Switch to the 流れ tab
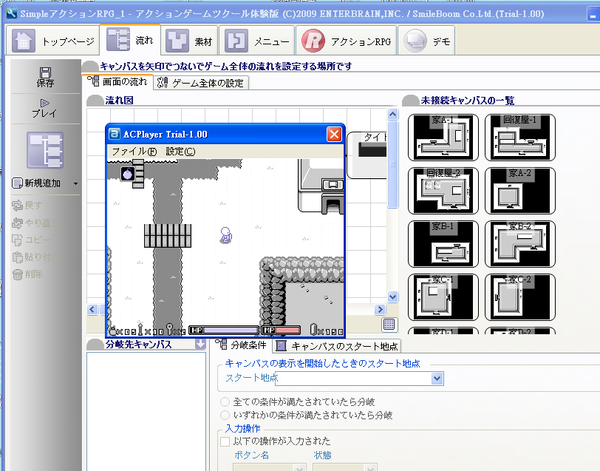This screenshot has height=471, width=600. coord(130,40)
